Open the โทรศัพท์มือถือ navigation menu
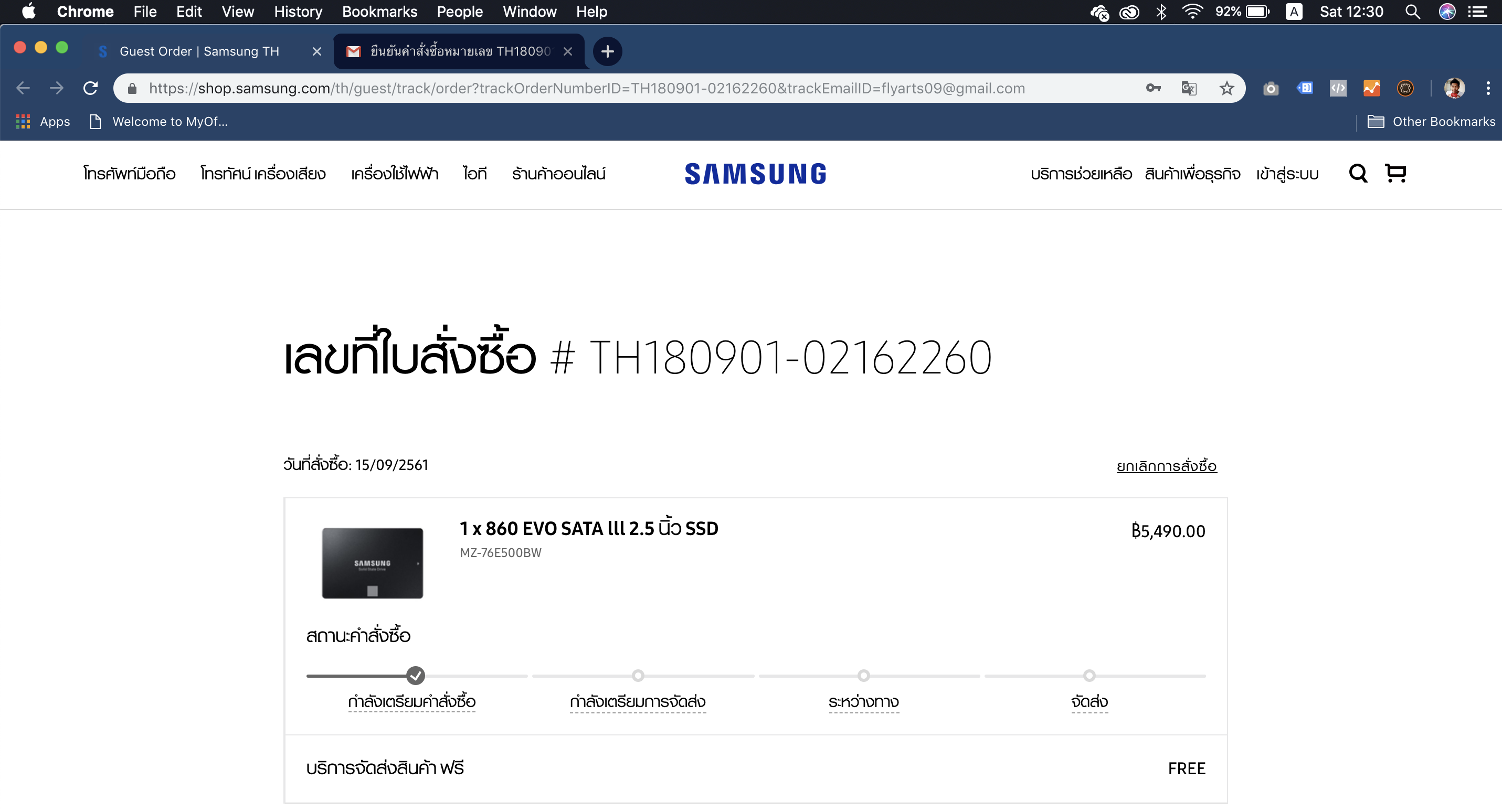 [x=129, y=173]
